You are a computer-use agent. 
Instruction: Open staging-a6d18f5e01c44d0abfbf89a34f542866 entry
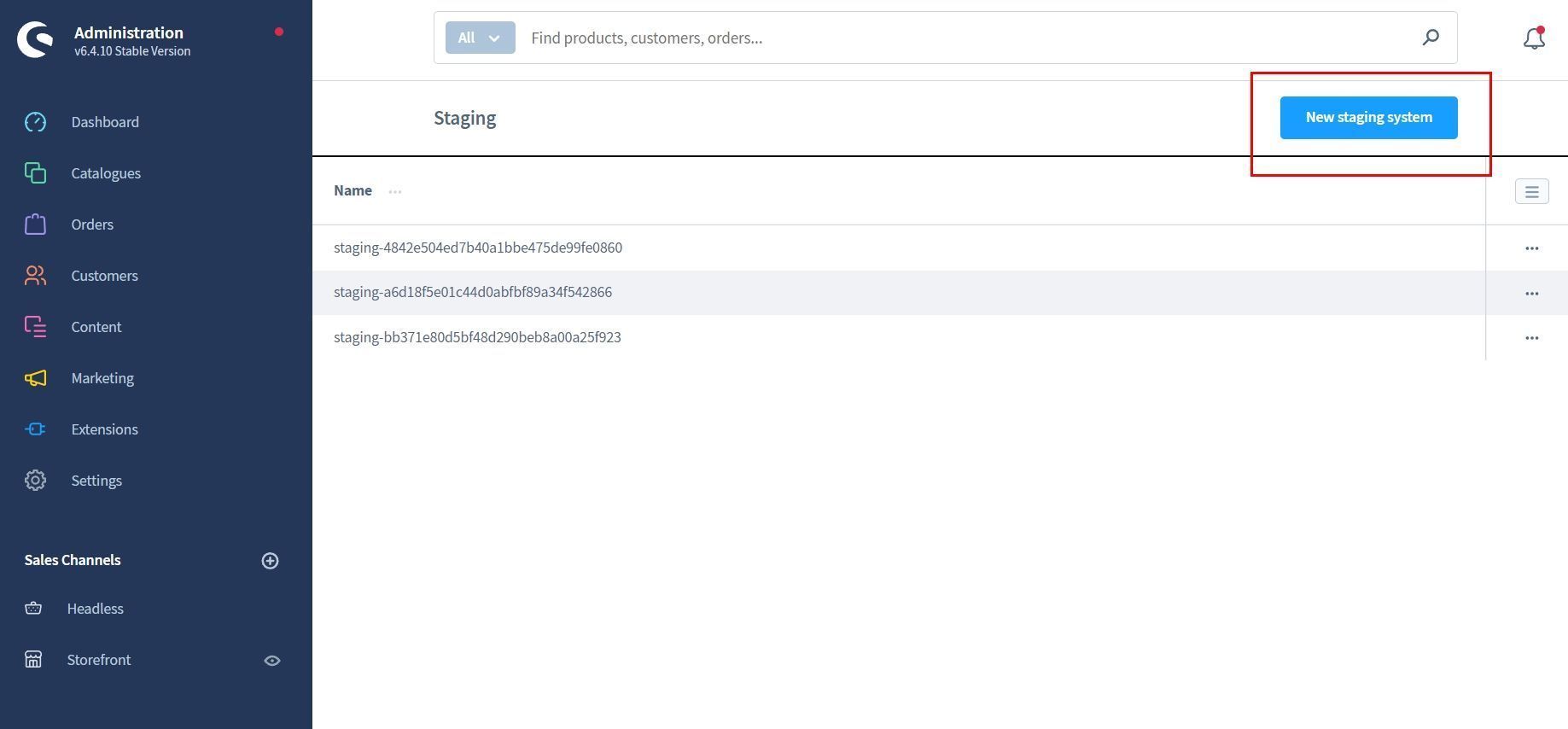(x=473, y=292)
